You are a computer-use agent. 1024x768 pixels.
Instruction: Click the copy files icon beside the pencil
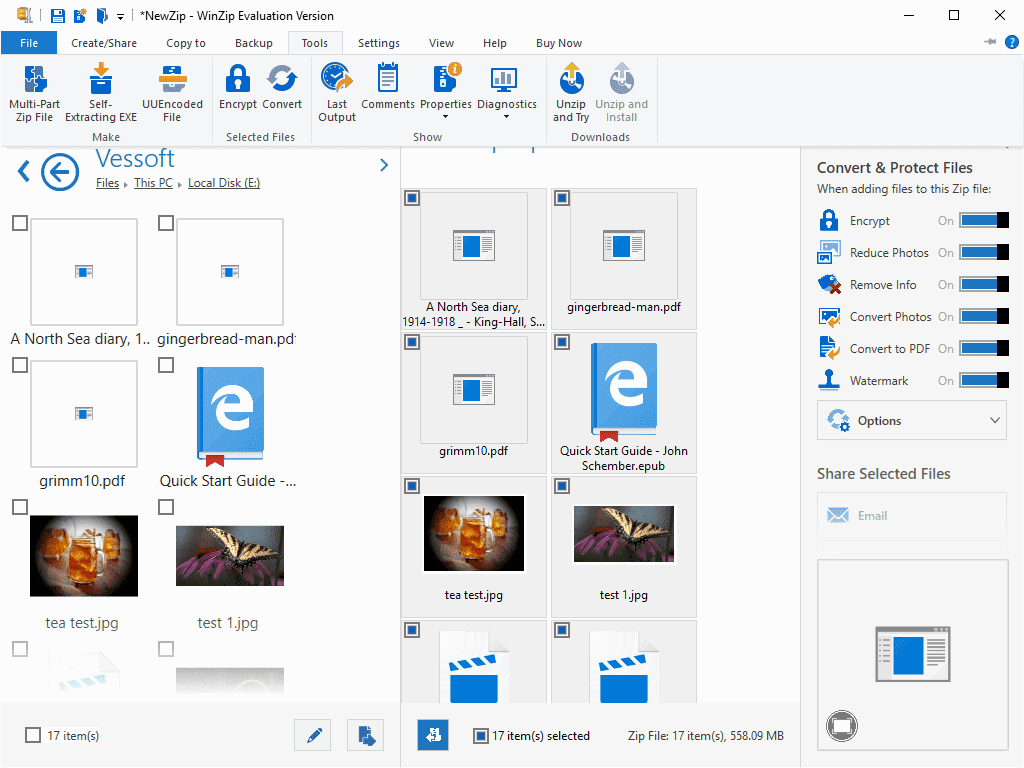tap(366, 736)
